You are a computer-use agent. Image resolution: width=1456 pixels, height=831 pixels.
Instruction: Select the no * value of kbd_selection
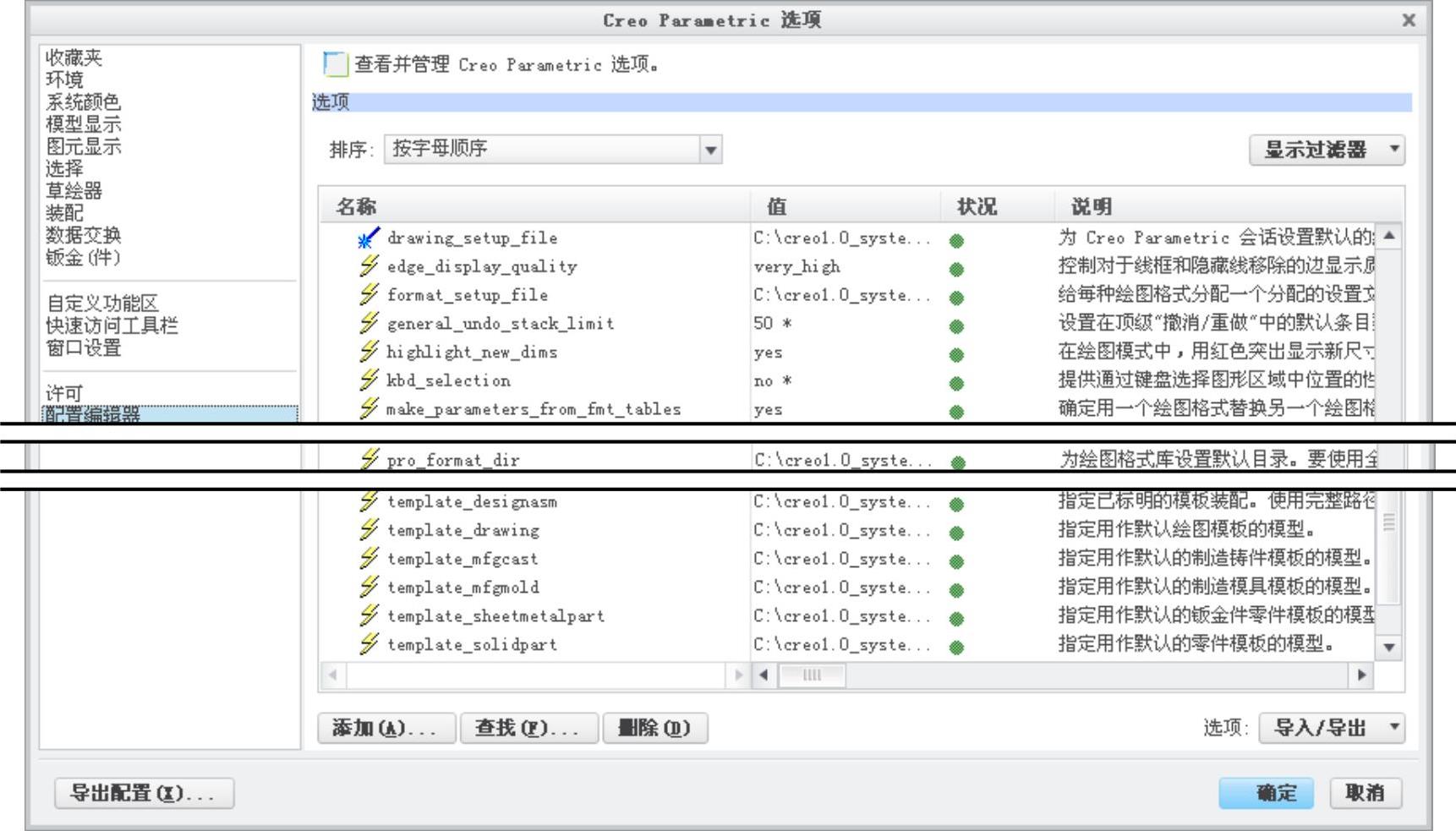[x=773, y=381]
